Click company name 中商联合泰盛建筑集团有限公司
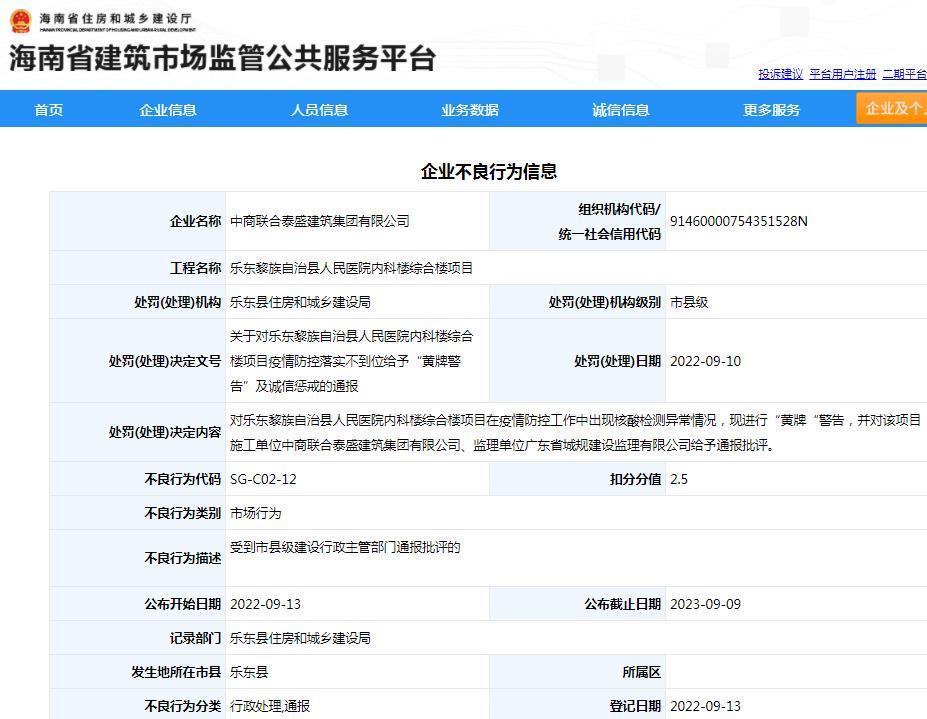 320,221
